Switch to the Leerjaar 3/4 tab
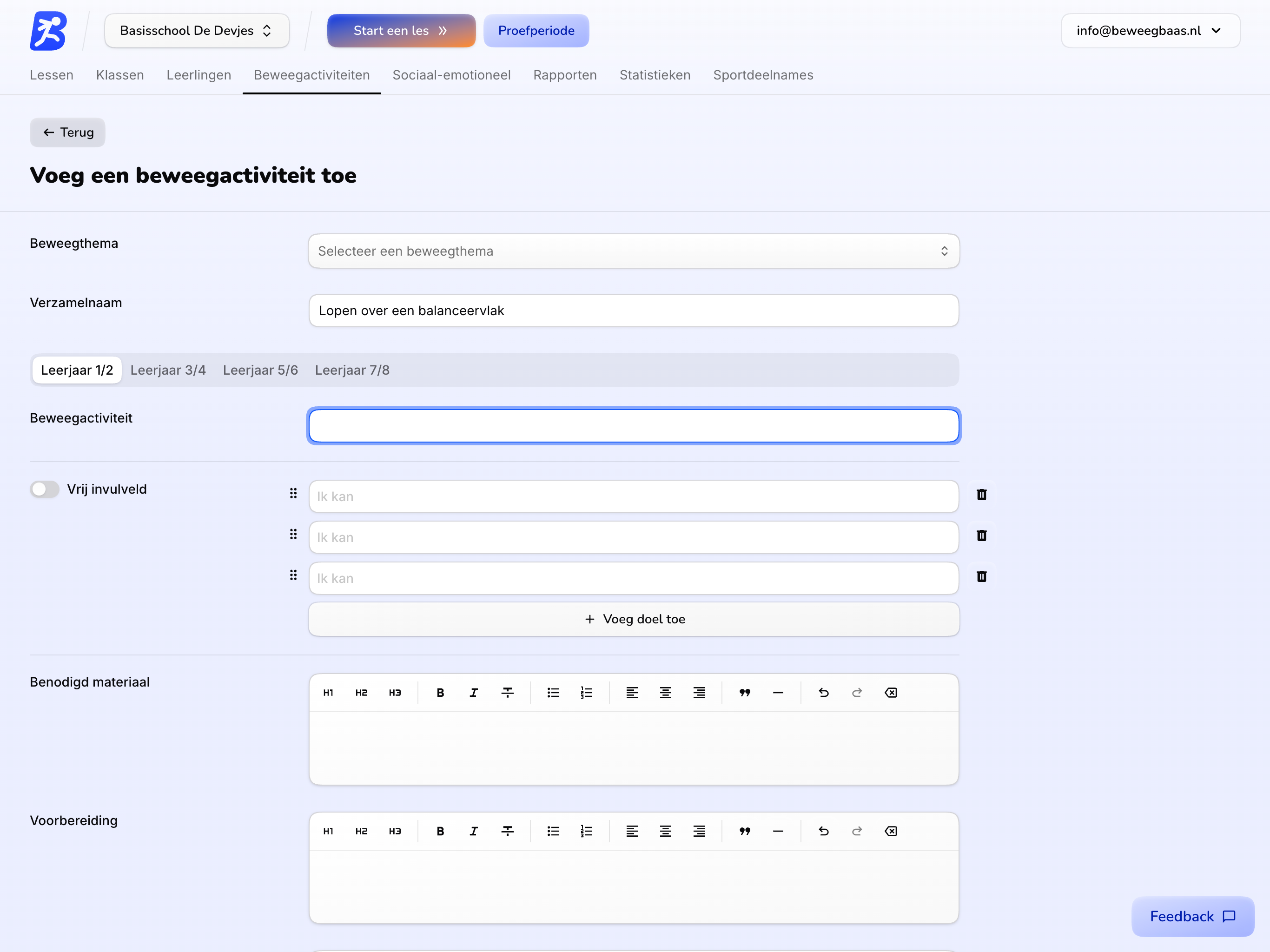Image resolution: width=1270 pixels, height=952 pixels. tap(168, 370)
